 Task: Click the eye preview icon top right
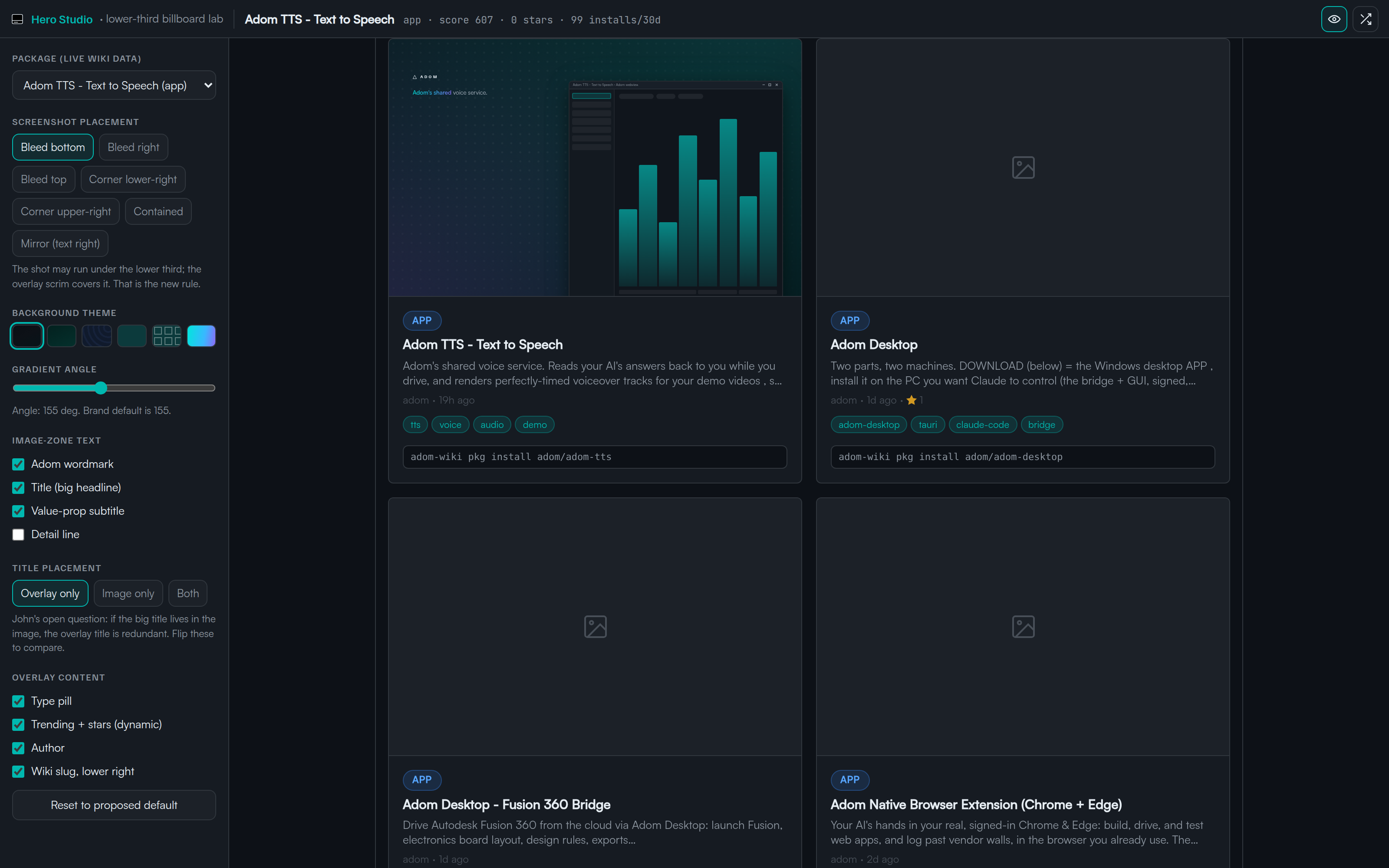tap(1333, 20)
